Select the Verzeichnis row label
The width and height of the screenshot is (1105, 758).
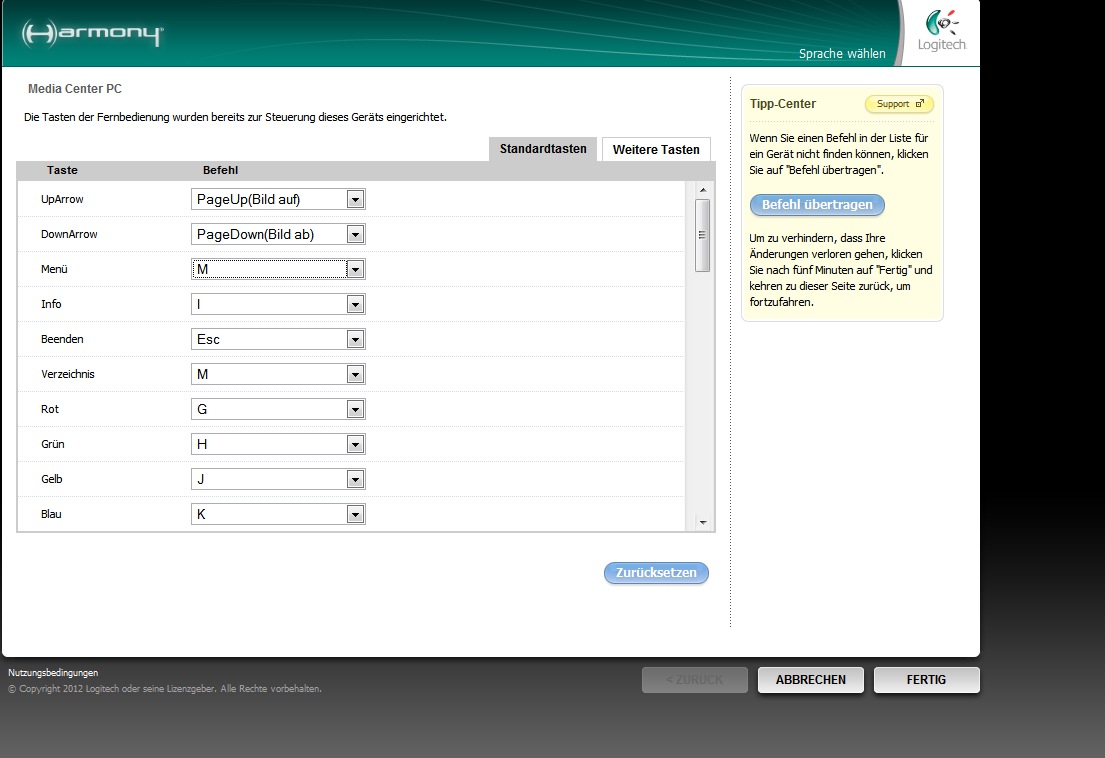68,374
